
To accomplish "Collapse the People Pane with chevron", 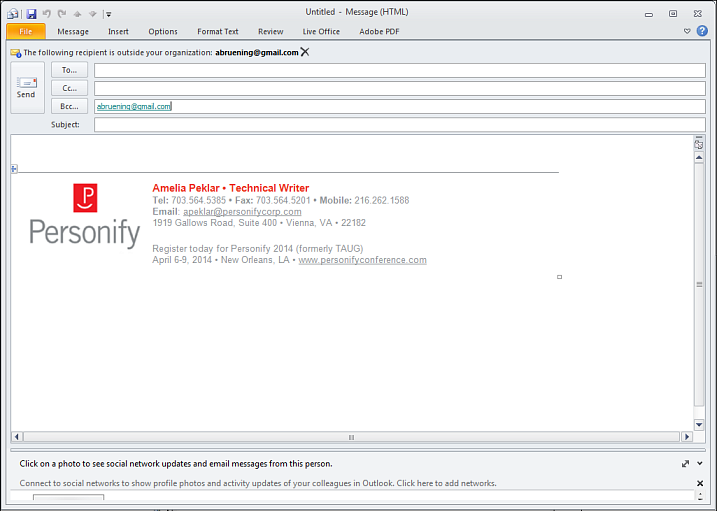I will [700, 463].
